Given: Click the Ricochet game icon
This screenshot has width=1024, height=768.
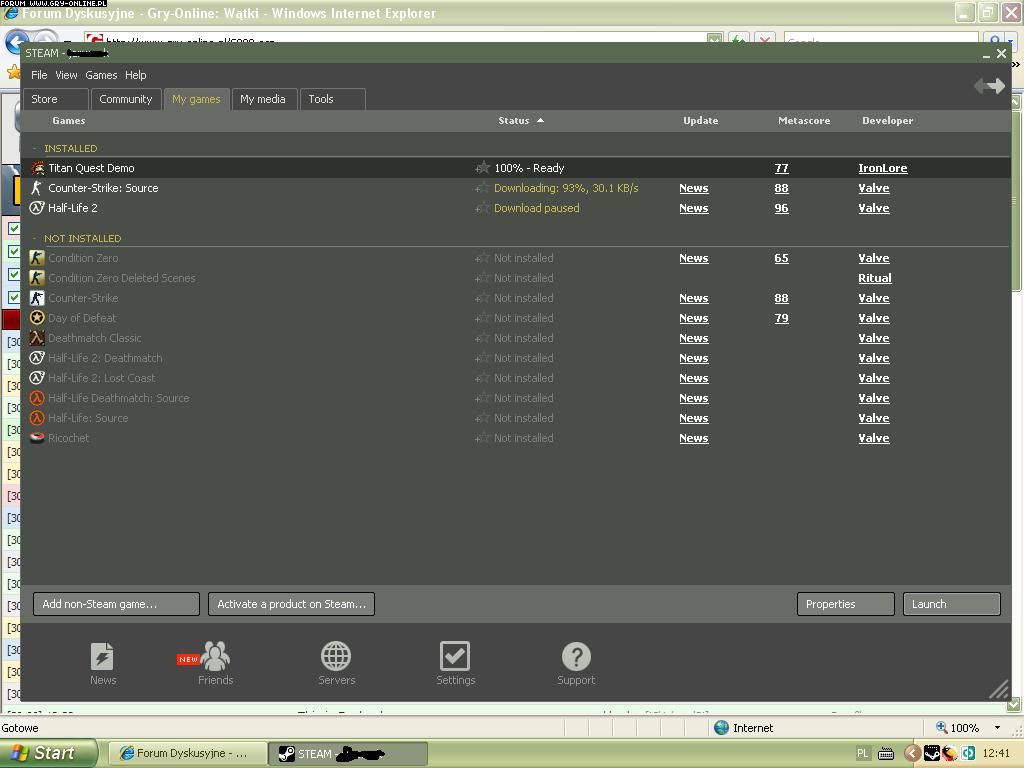Looking at the screenshot, I should point(37,438).
